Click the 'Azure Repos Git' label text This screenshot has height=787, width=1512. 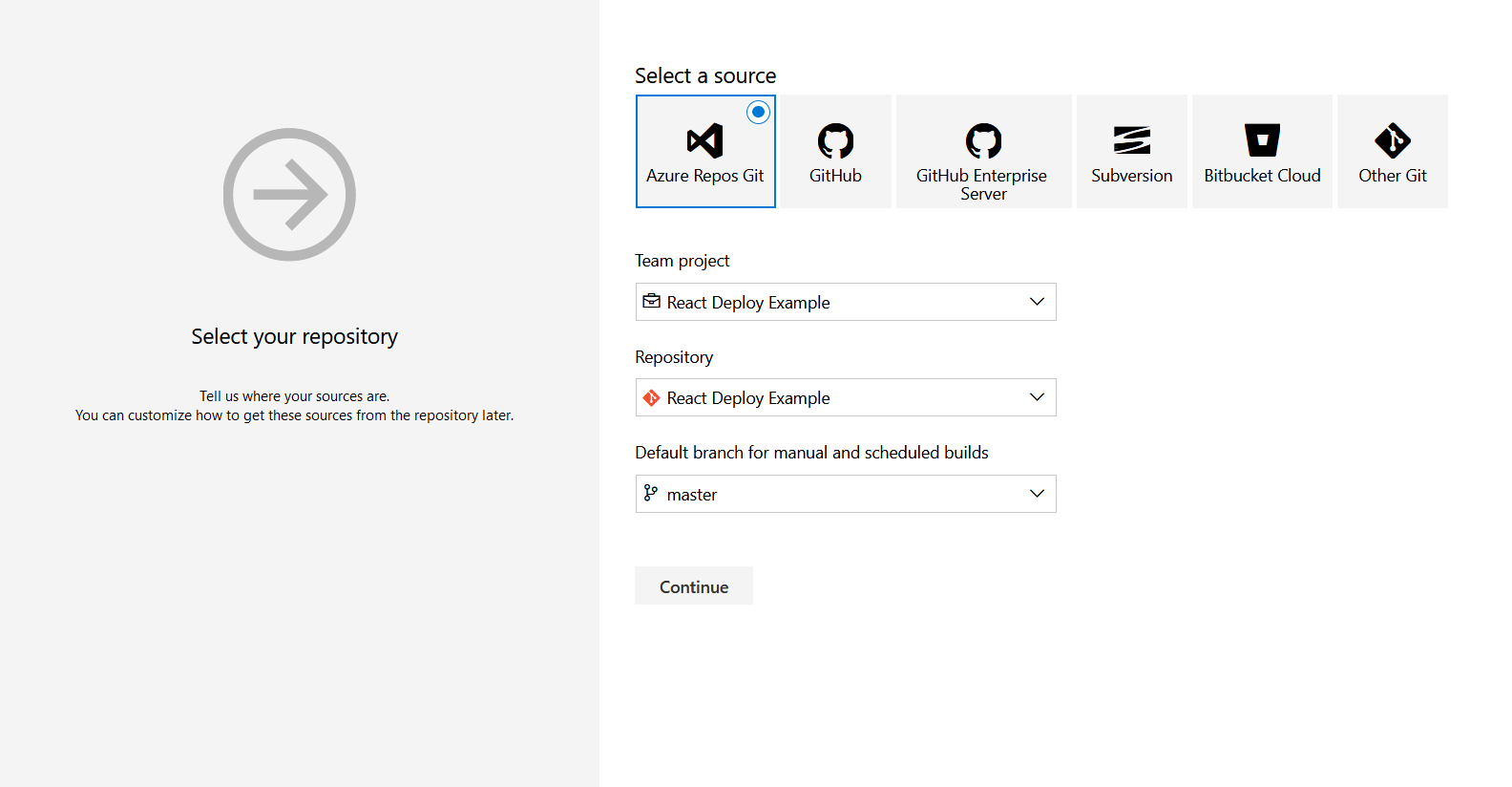pos(705,176)
